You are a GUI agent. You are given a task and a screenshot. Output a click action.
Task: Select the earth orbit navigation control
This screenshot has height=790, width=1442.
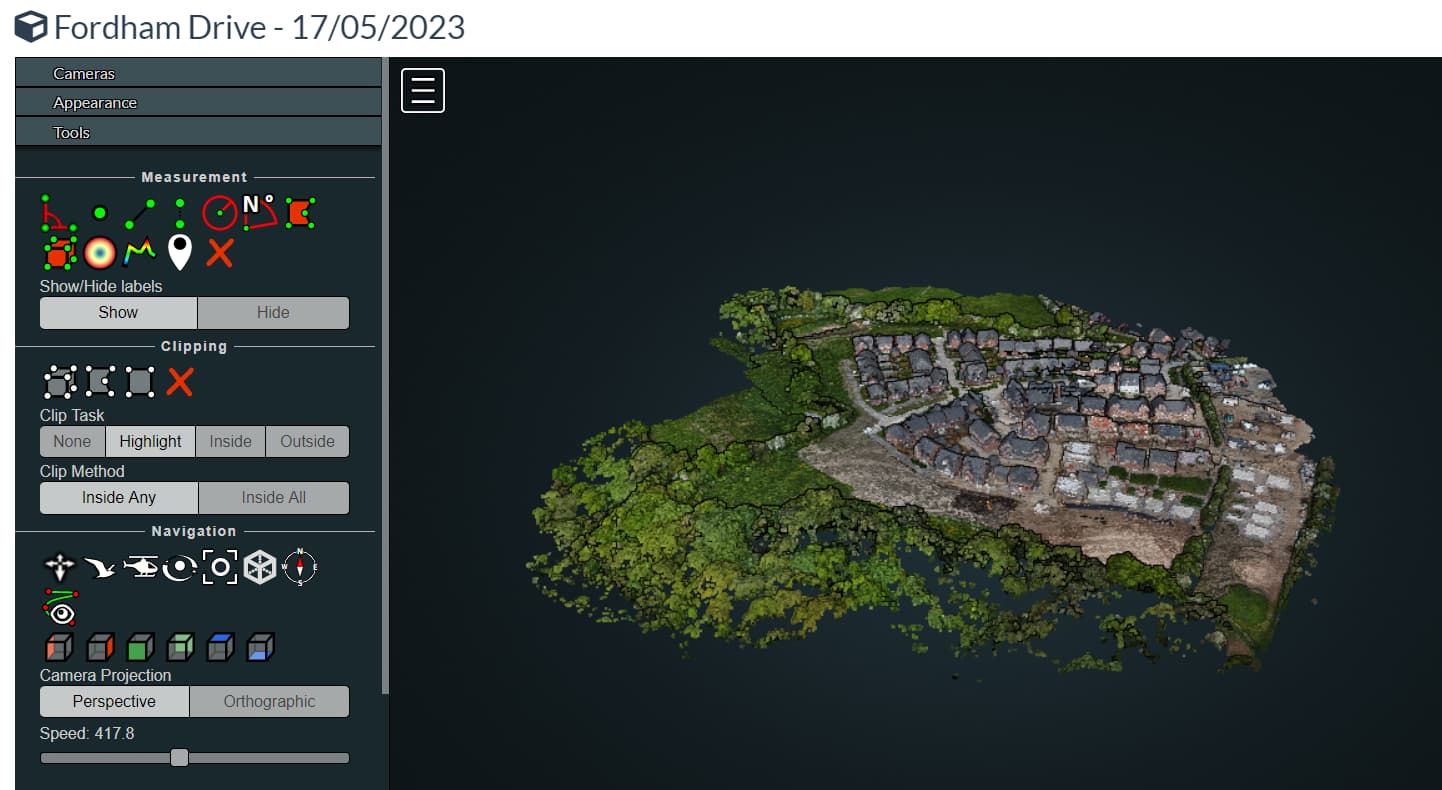coord(179,567)
